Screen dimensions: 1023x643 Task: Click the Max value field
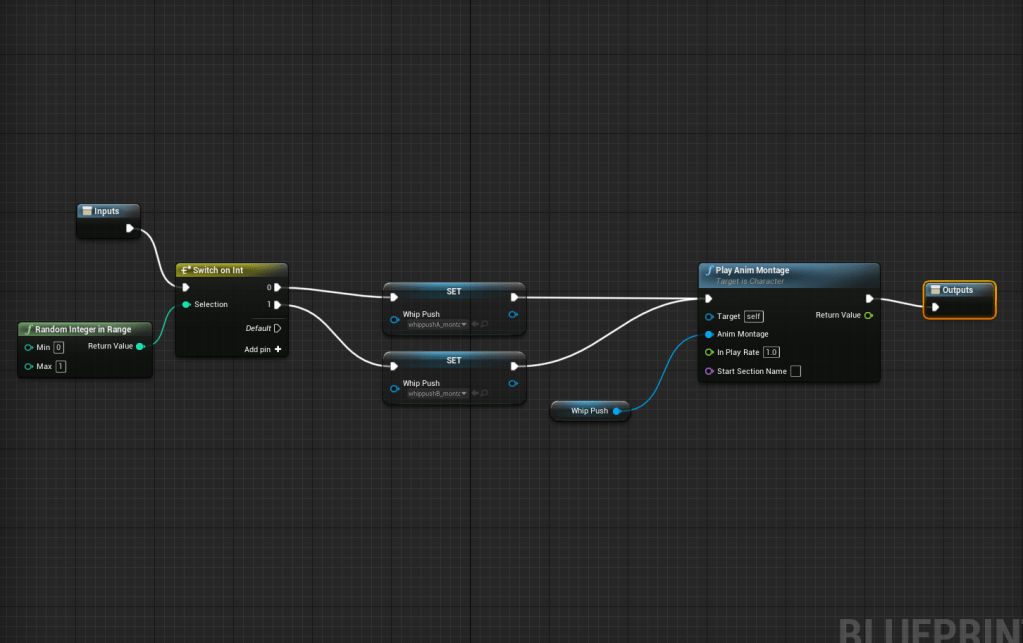coord(61,367)
